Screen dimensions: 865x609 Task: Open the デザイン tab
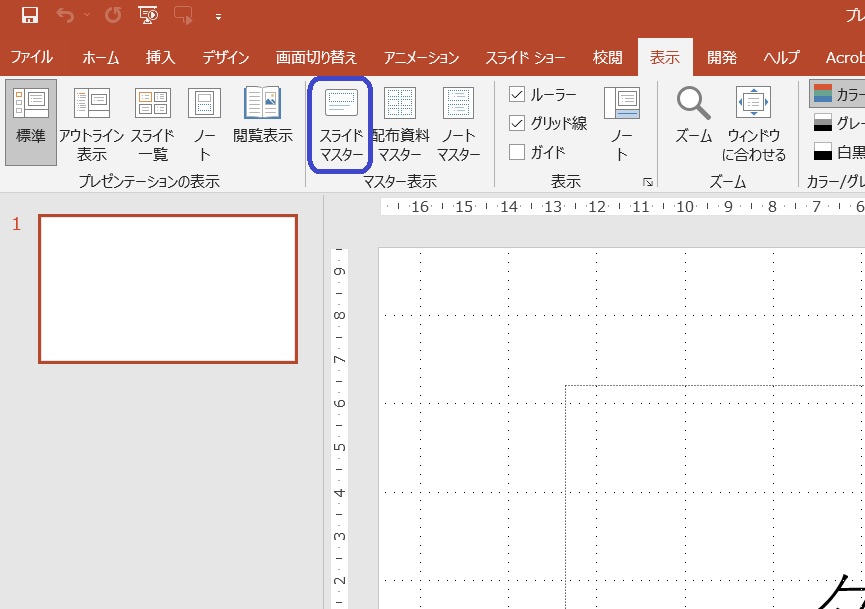click(x=225, y=57)
